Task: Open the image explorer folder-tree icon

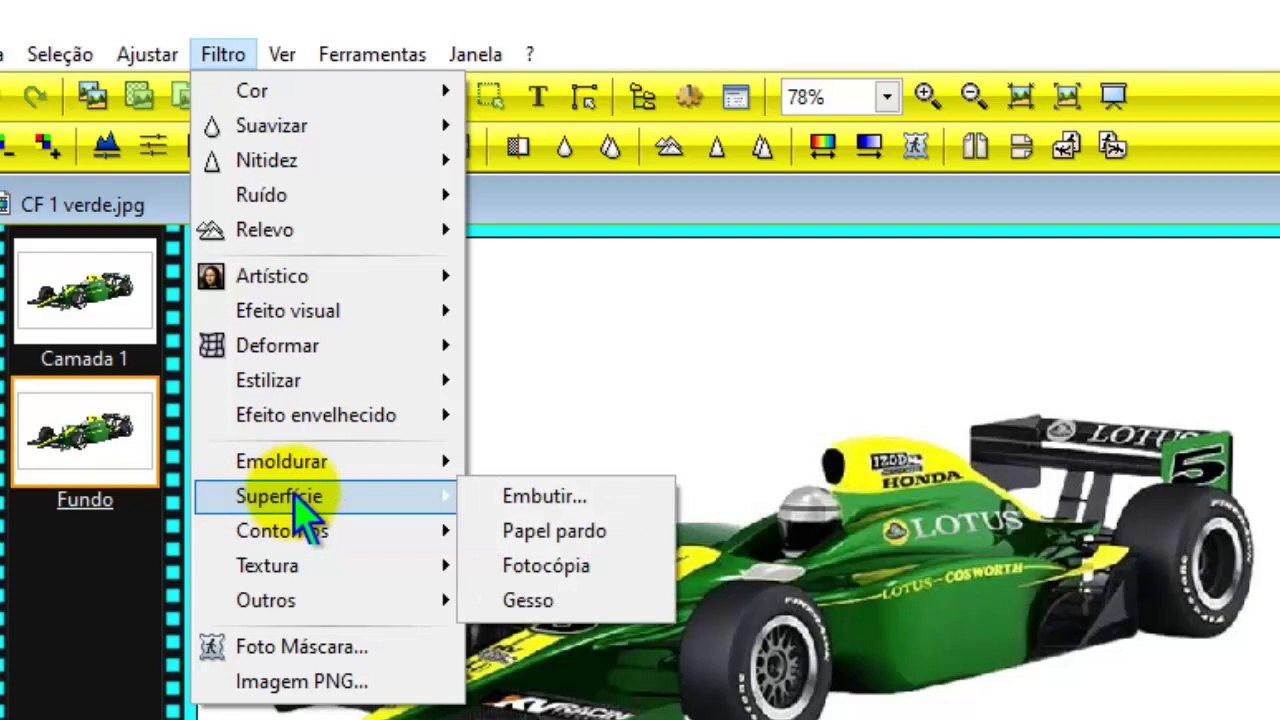Action: 642,97
